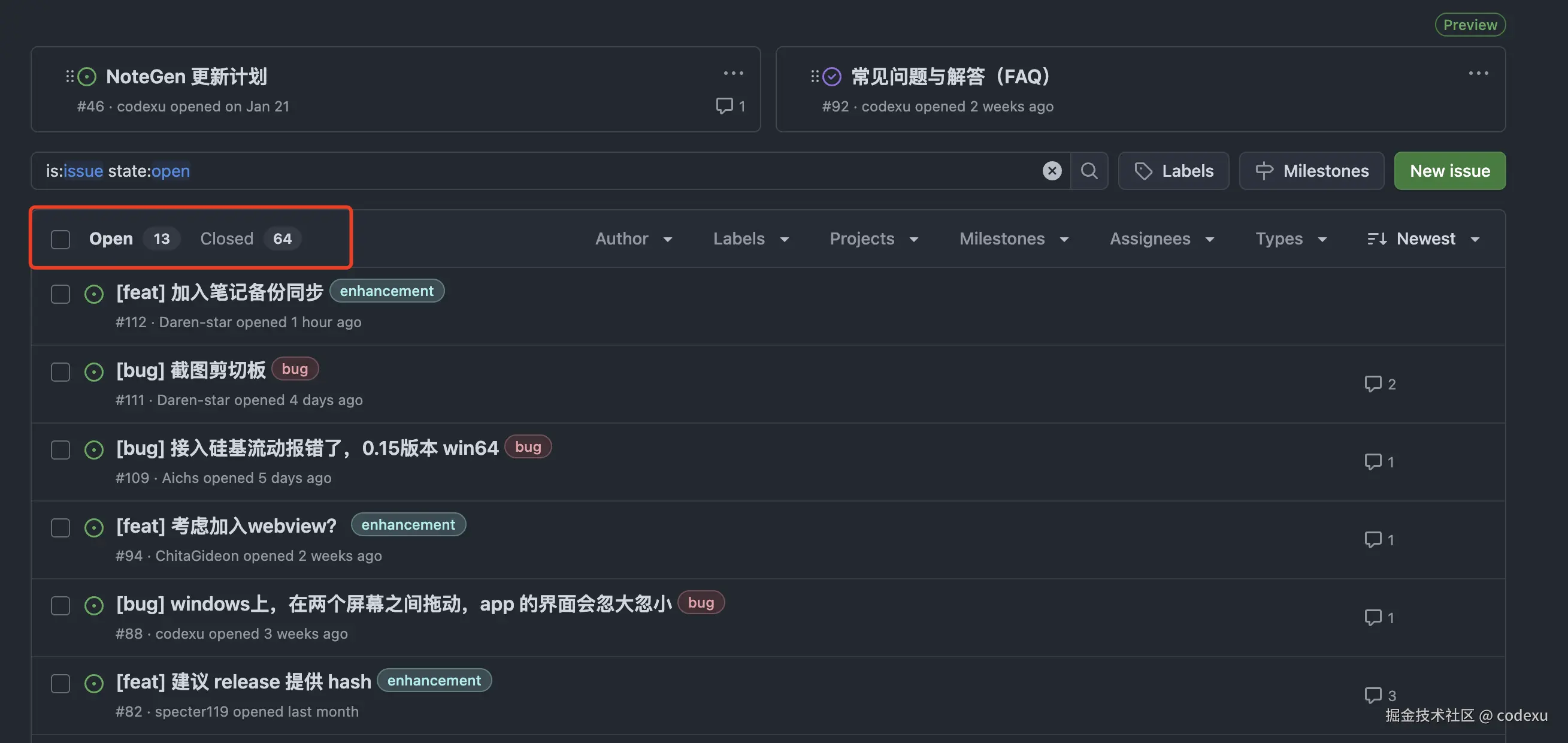This screenshot has width=1568, height=743.
Task: Click the comment bubble on pinned issue #46
Action: [724, 106]
